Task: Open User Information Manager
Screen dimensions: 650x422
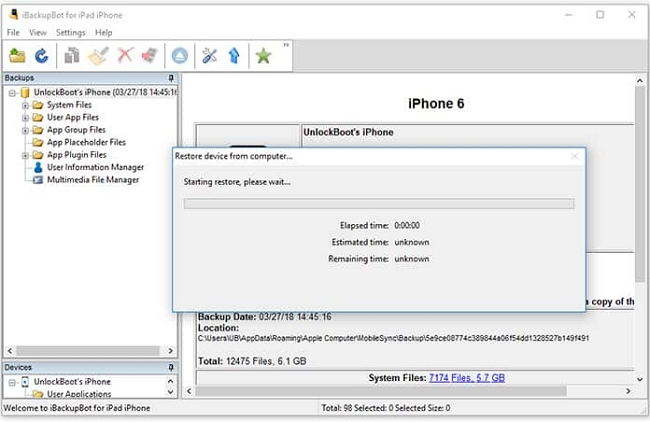Action: pos(95,167)
